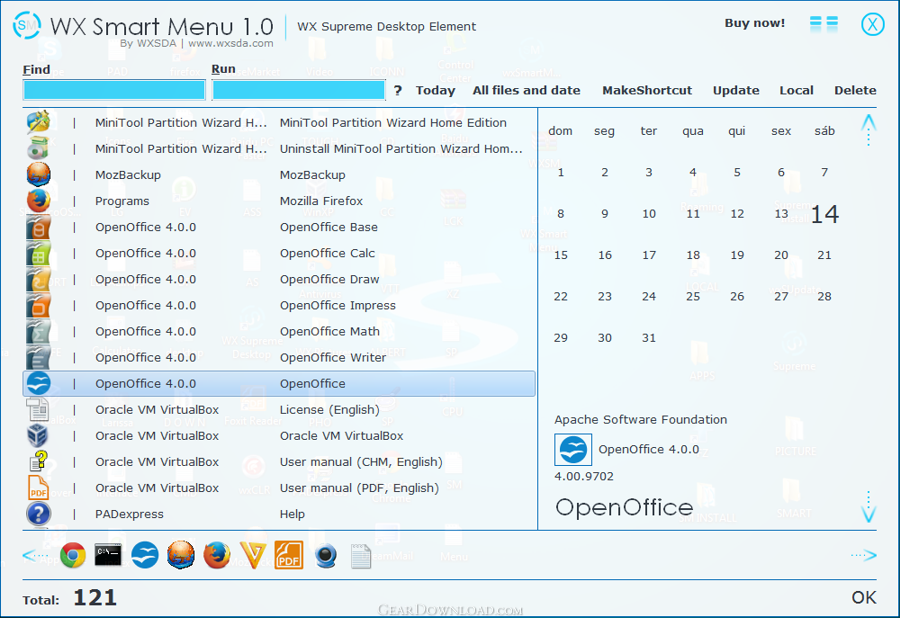Click the Local button
The height and width of the screenshot is (618, 900).
click(796, 90)
